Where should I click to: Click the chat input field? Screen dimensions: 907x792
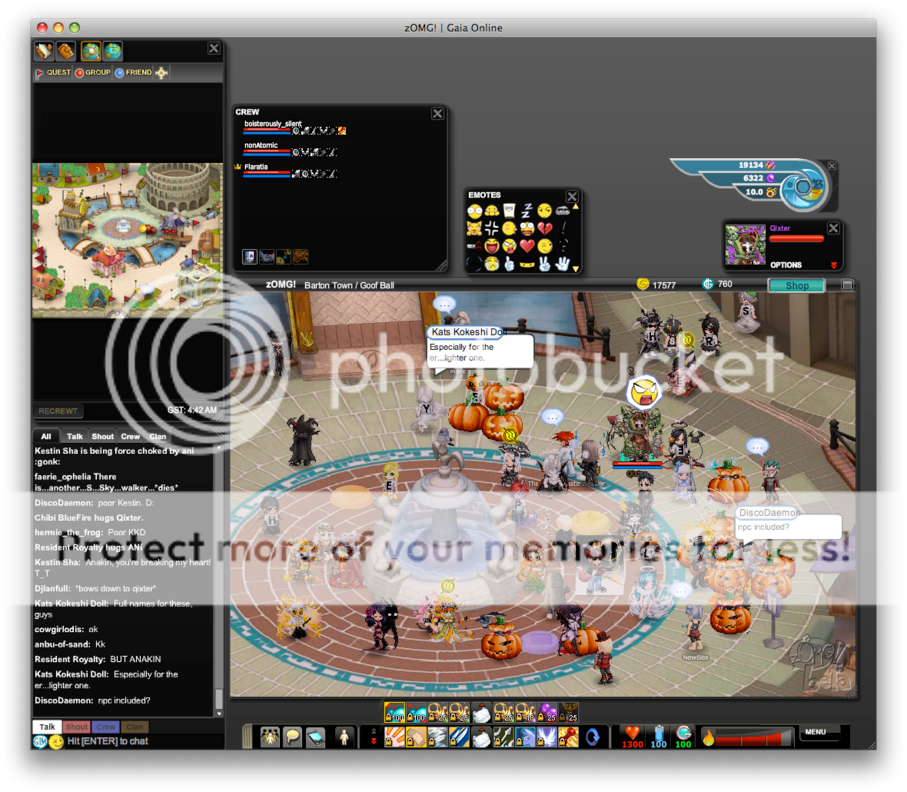click(x=145, y=741)
